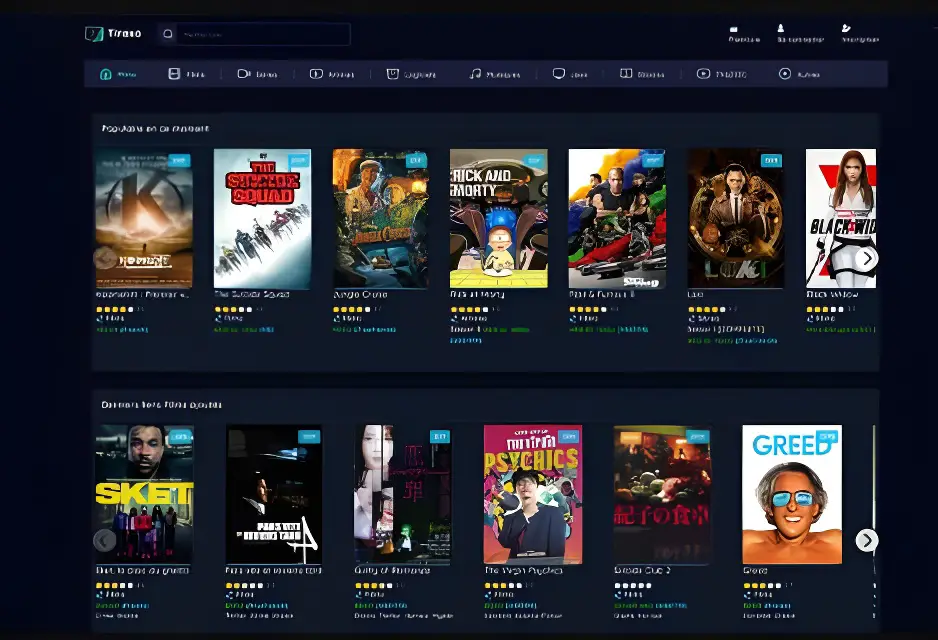938x640 pixels.
Task: Open the Kaamelott poster with large K
Action: pos(144,219)
